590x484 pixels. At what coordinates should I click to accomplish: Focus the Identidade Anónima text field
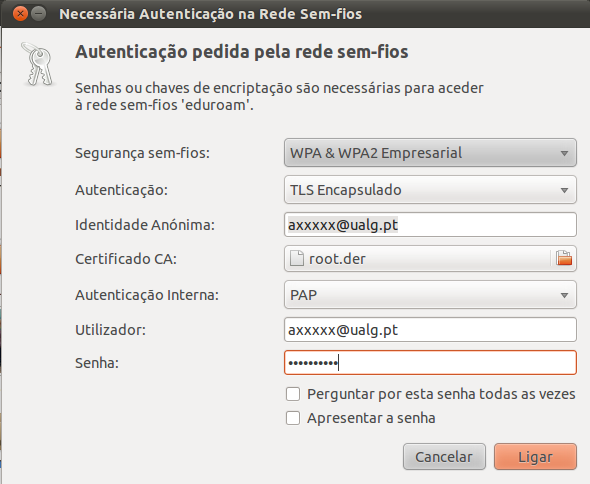430,225
